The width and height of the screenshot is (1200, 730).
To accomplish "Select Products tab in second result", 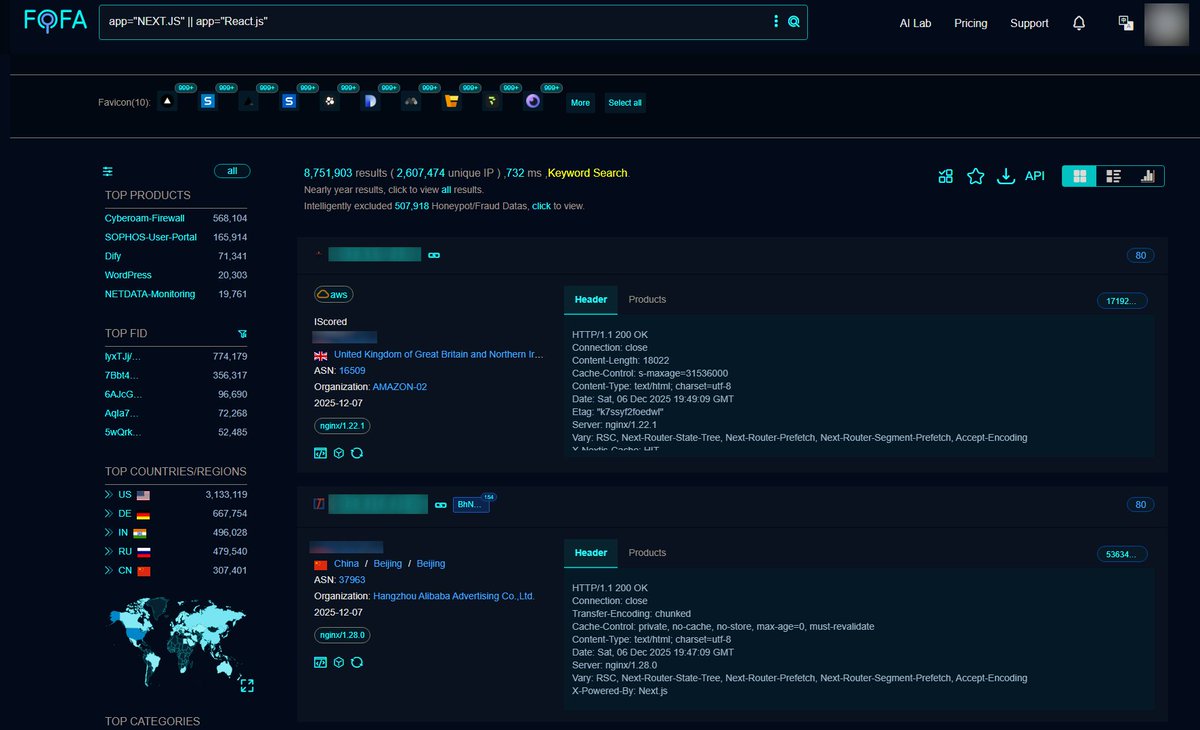I will coord(647,553).
